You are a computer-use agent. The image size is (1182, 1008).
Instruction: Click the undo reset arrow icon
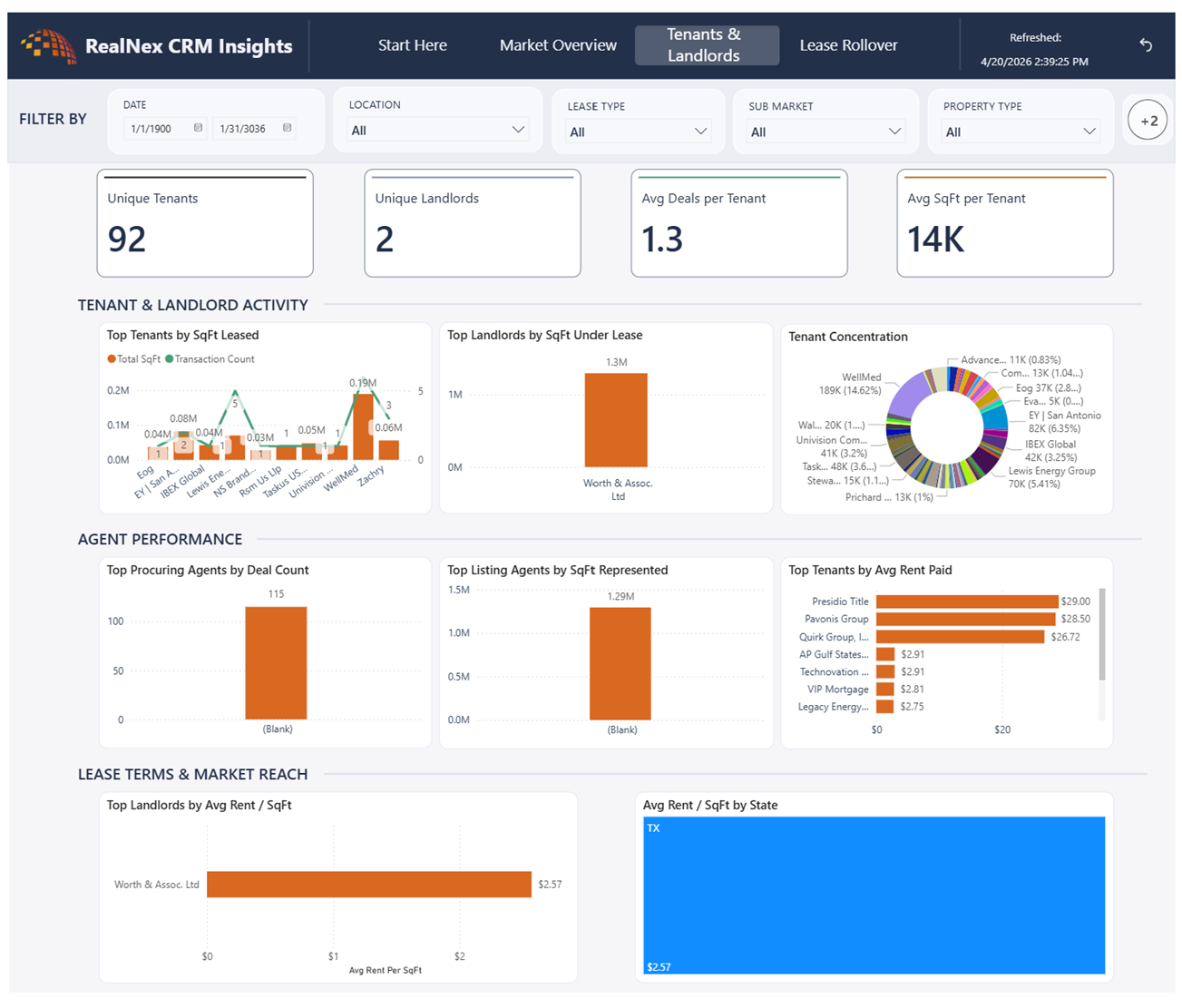click(1146, 44)
